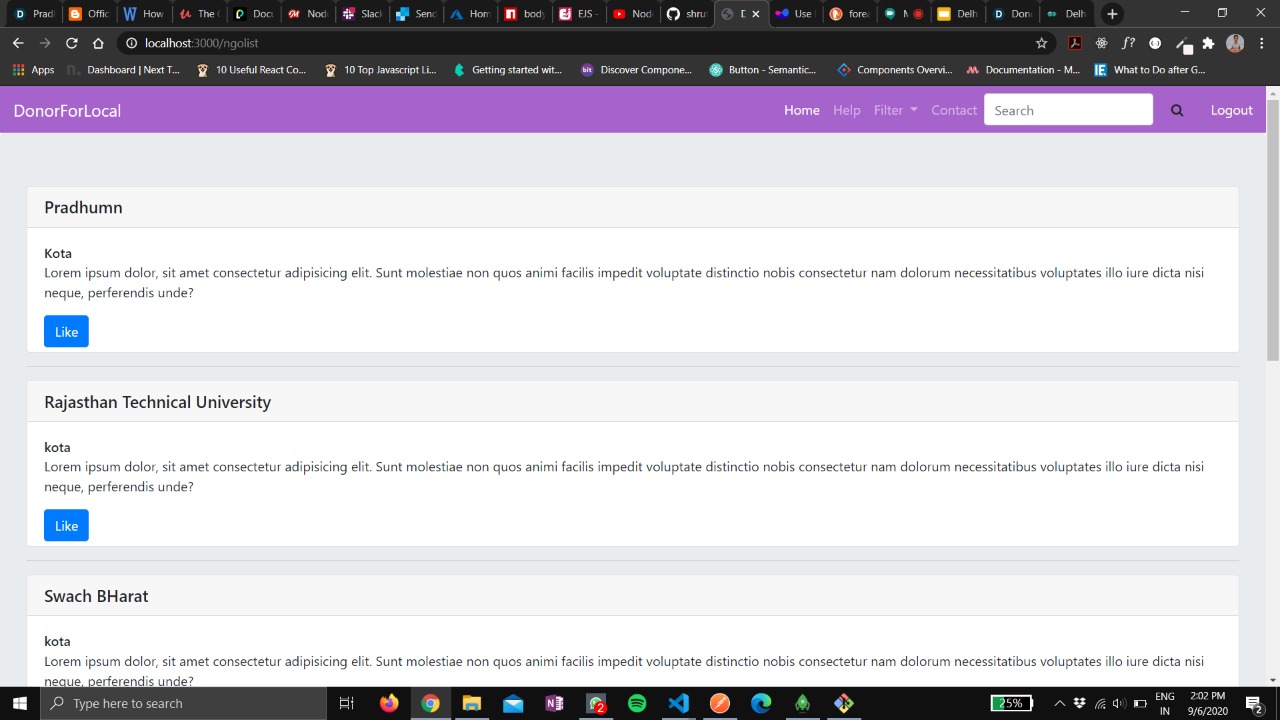Viewport: 1280px width, 720px height.
Task: Click the magnifier search icon in navbar
Action: point(1177,110)
